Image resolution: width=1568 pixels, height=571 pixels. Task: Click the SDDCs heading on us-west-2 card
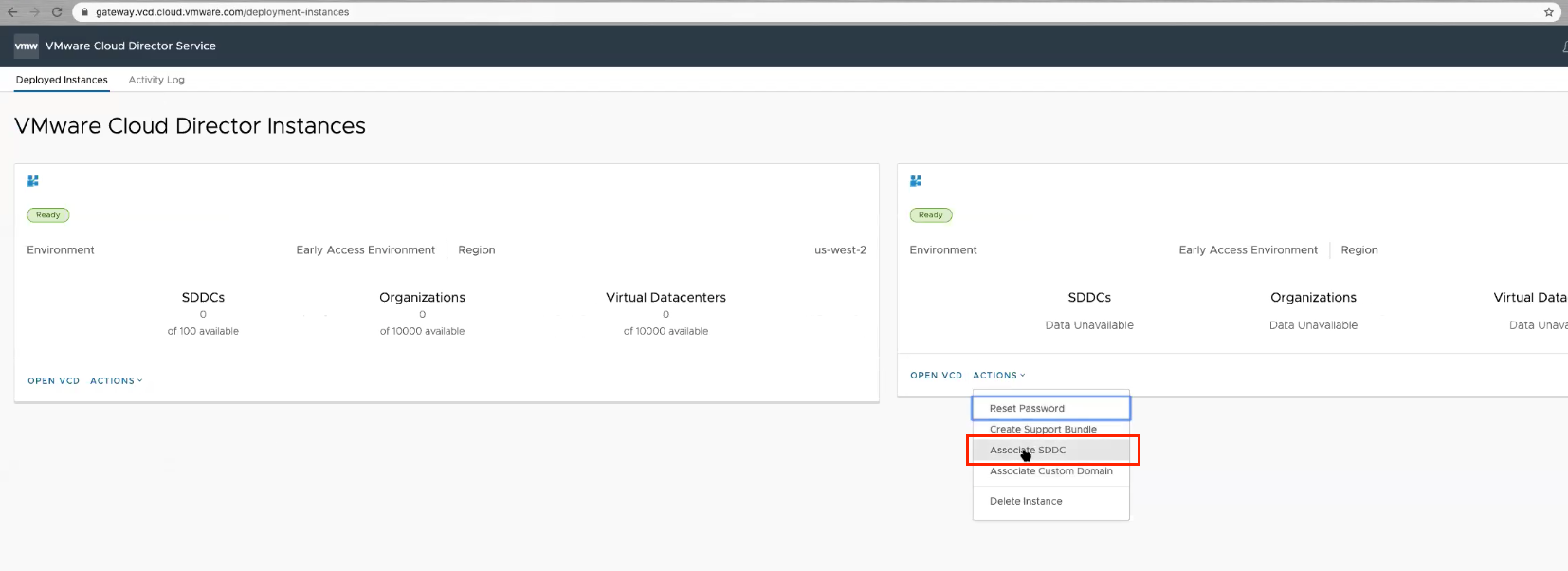tap(203, 297)
